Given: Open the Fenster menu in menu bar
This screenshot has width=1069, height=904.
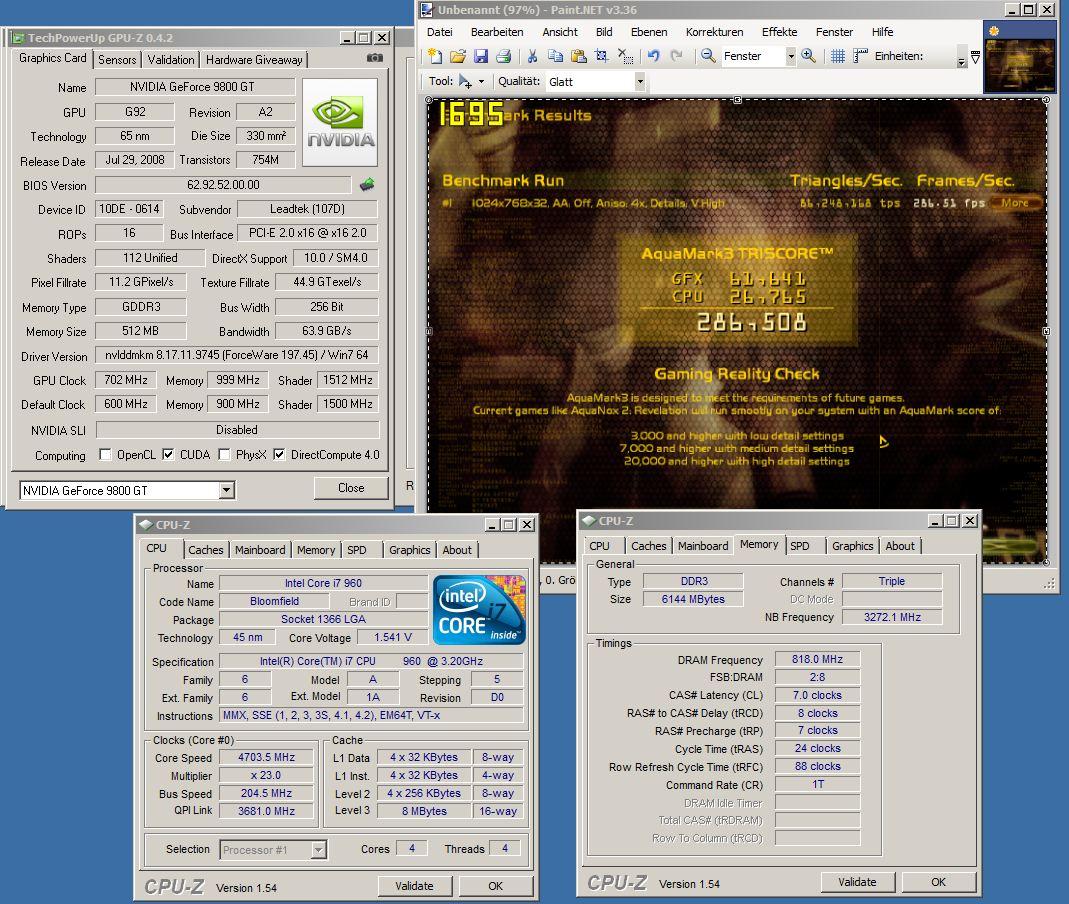Looking at the screenshot, I should tap(834, 32).
